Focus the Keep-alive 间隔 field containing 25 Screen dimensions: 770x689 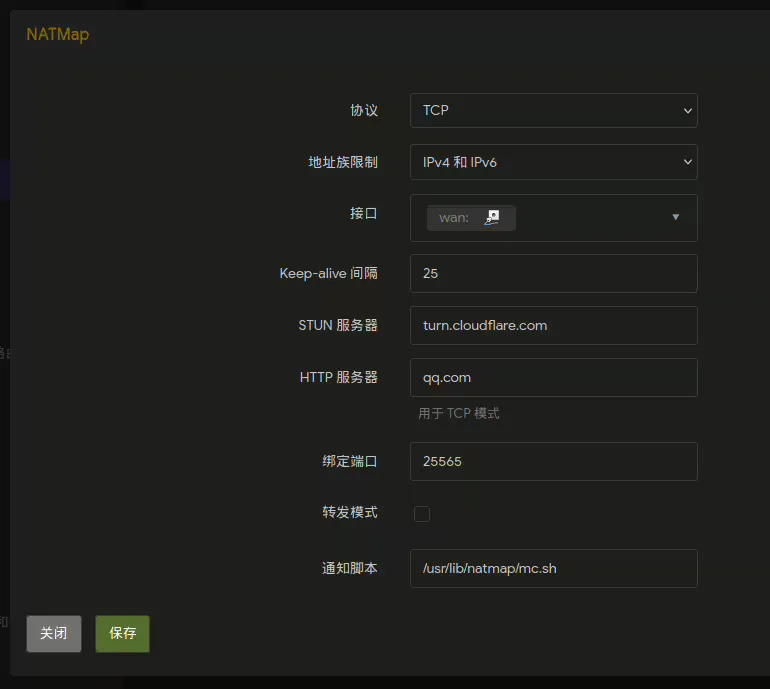click(x=553, y=273)
